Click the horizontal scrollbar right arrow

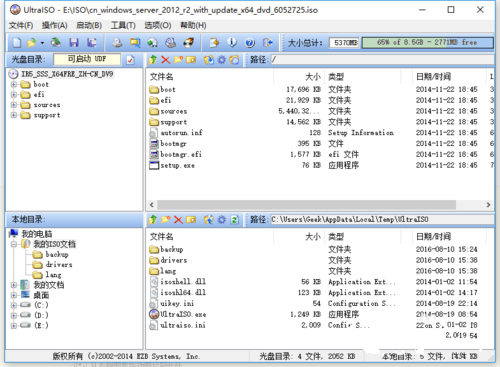click(x=488, y=204)
